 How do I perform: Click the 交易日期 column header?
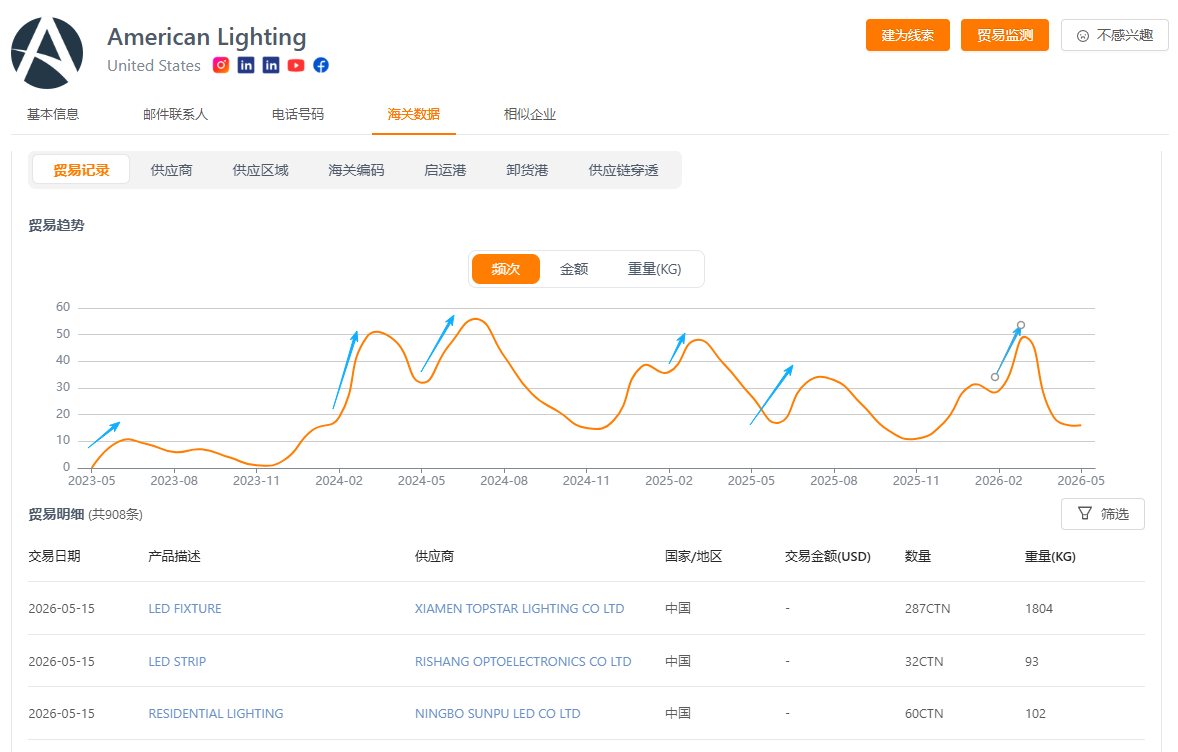(54, 557)
